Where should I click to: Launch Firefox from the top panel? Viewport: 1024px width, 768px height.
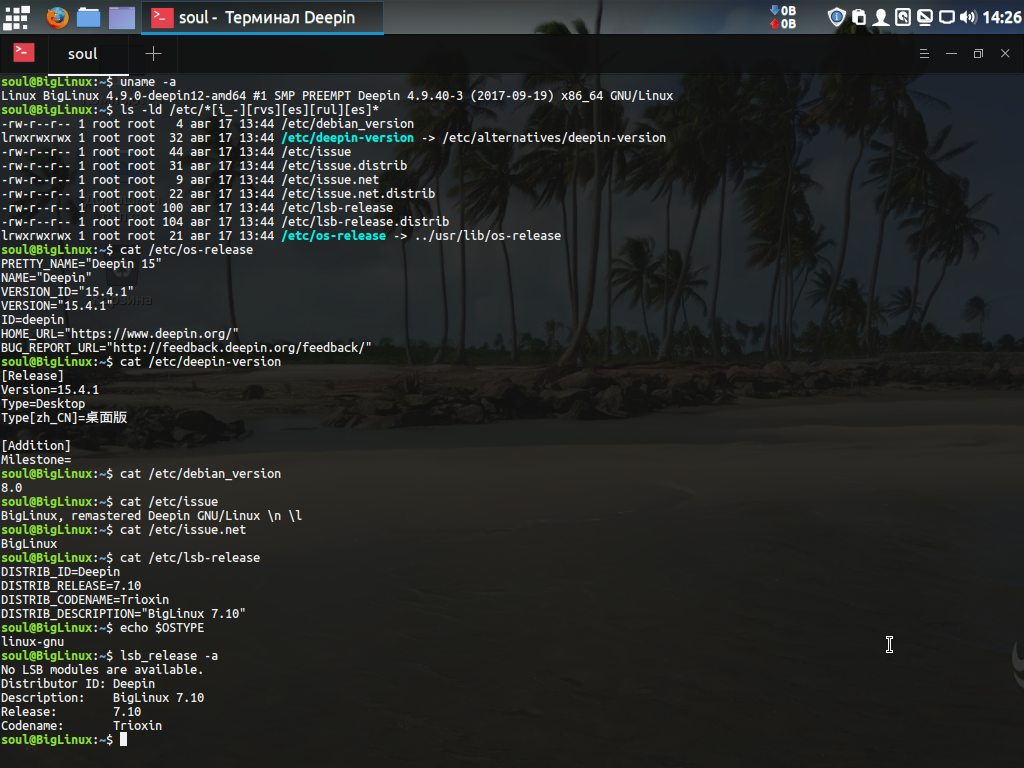[57, 17]
